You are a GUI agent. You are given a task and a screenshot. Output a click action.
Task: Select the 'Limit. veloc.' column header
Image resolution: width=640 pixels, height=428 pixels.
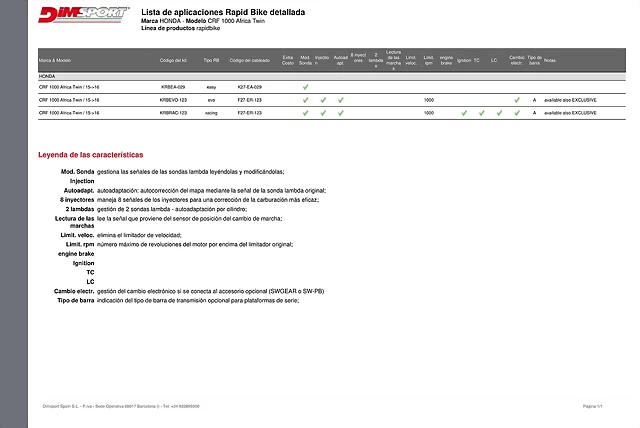(x=411, y=60)
